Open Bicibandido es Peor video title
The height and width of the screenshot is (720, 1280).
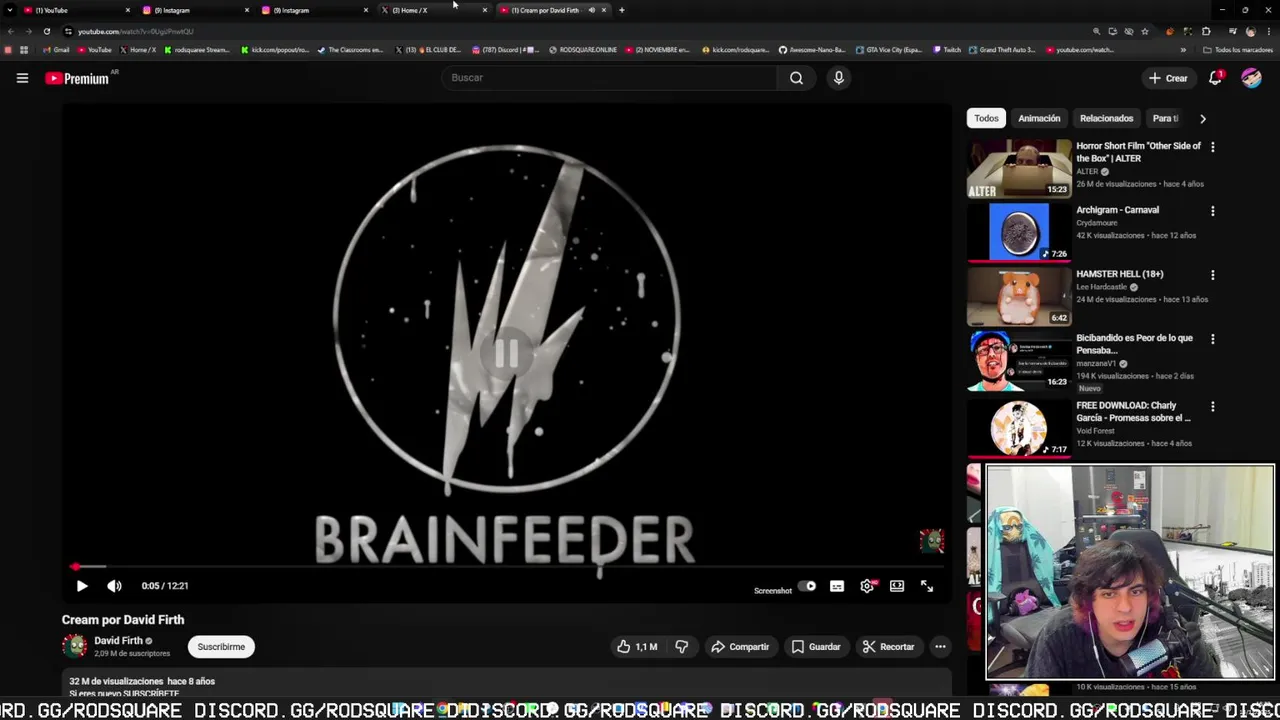pyautogui.click(x=1134, y=344)
